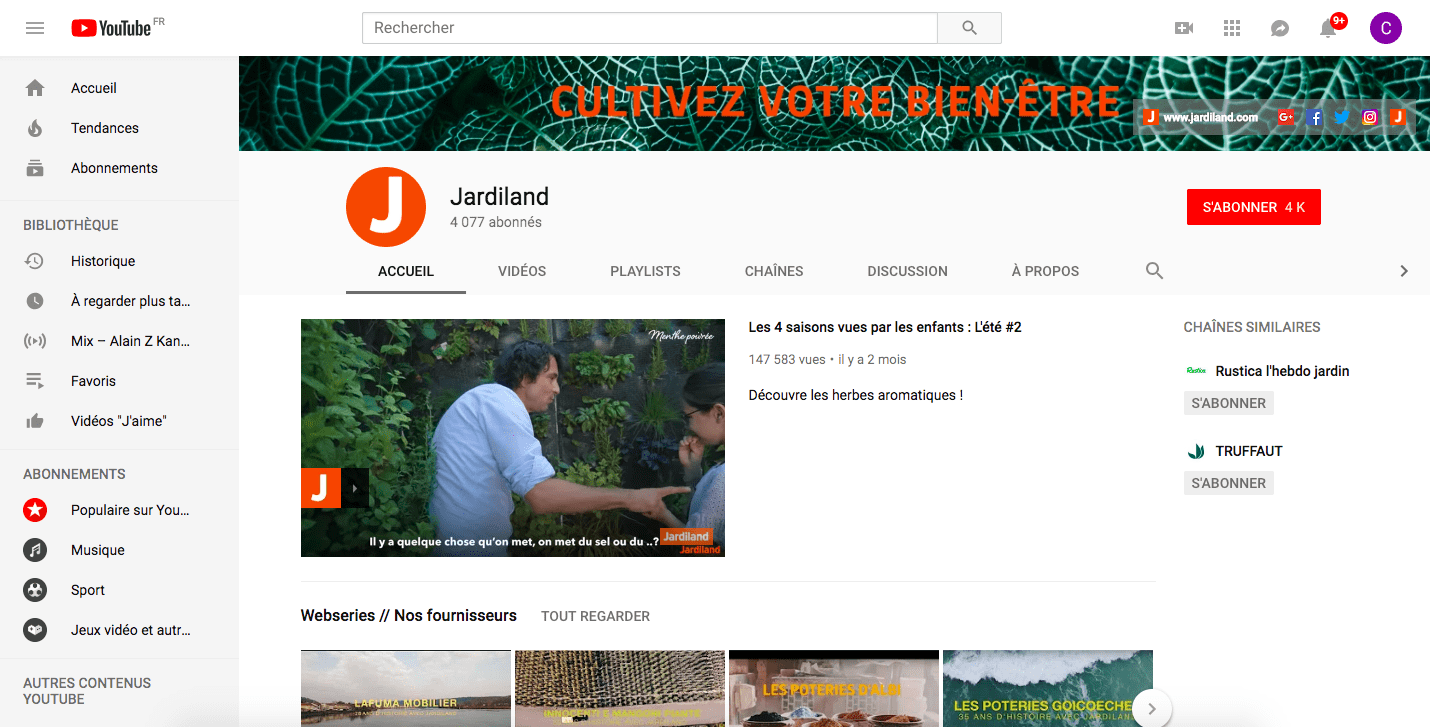Viewport: 1430px width, 727px height.
Task: Open the create video camera icon
Action: [1184, 28]
